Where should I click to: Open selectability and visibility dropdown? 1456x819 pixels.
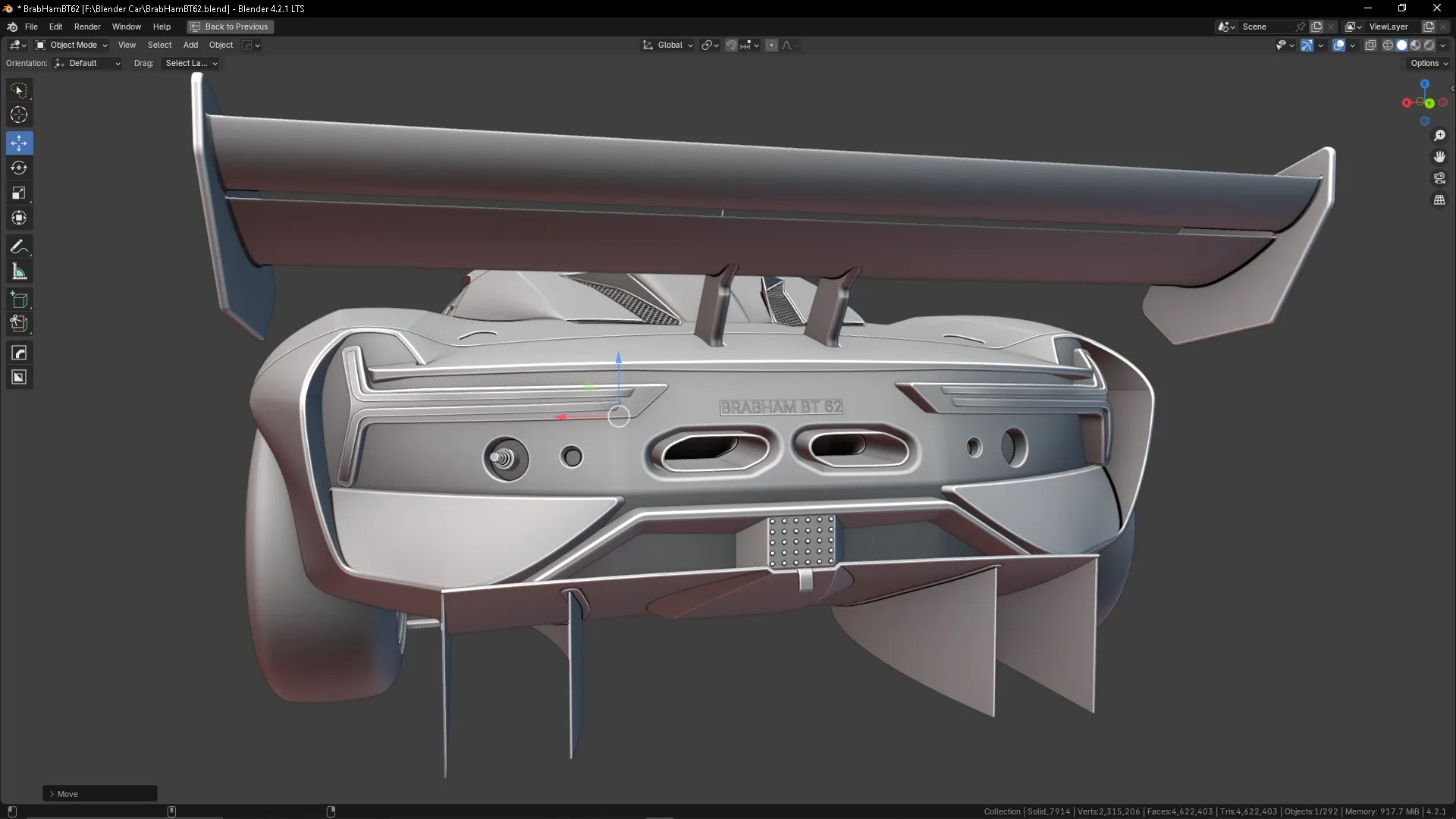(x=1284, y=45)
